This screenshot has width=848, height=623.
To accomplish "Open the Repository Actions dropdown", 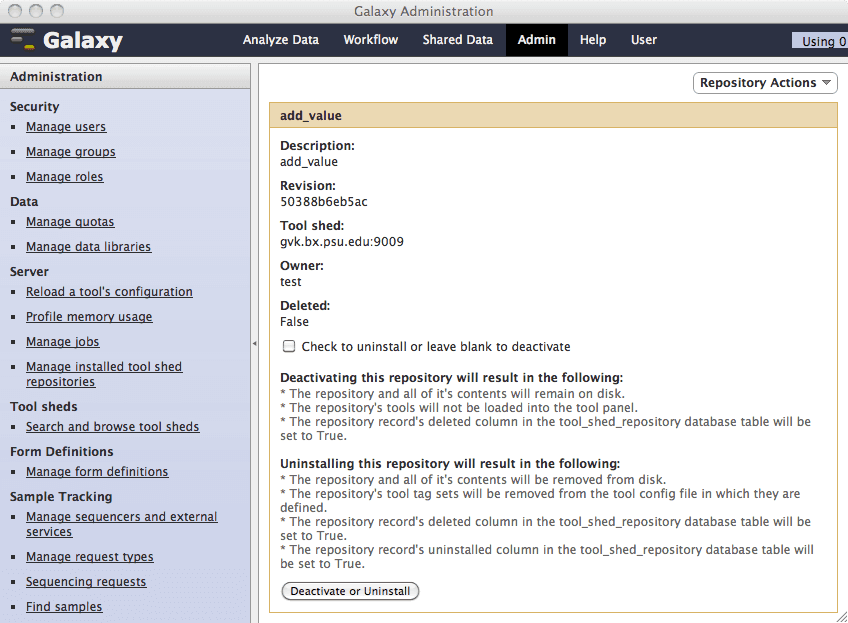I will tap(765, 83).
